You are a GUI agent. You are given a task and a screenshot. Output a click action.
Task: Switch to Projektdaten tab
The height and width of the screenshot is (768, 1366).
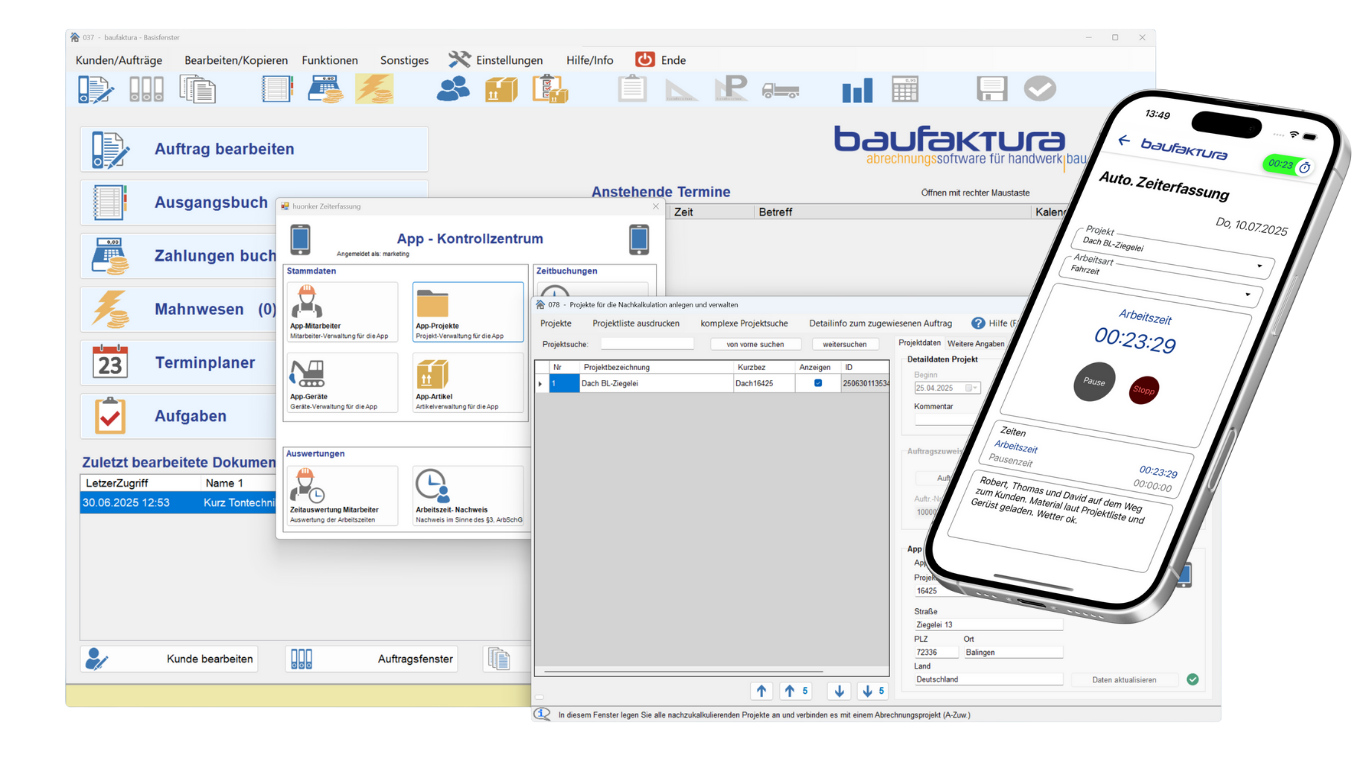coord(920,343)
